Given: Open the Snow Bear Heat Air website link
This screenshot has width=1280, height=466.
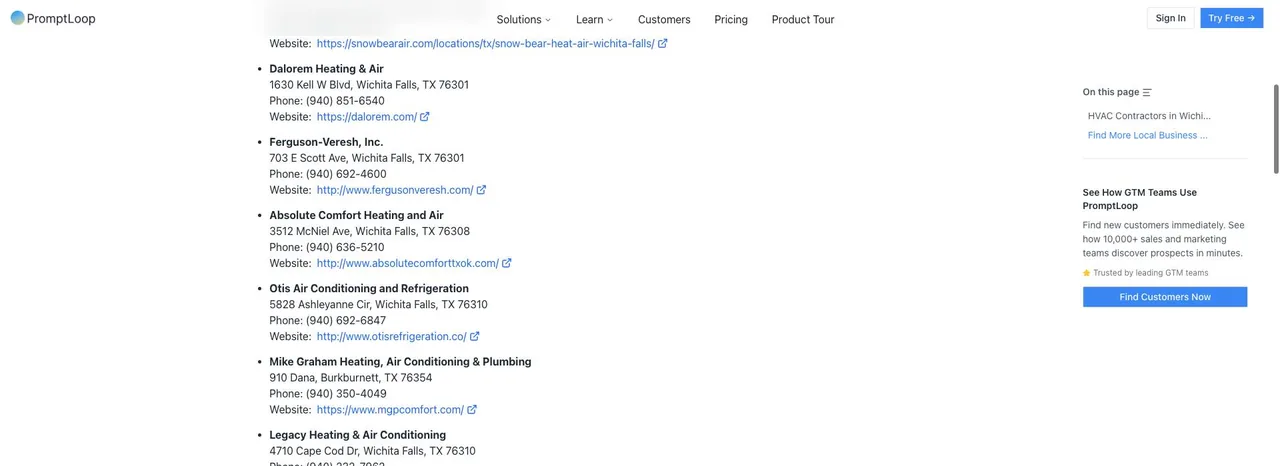Looking at the screenshot, I should [485, 44].
